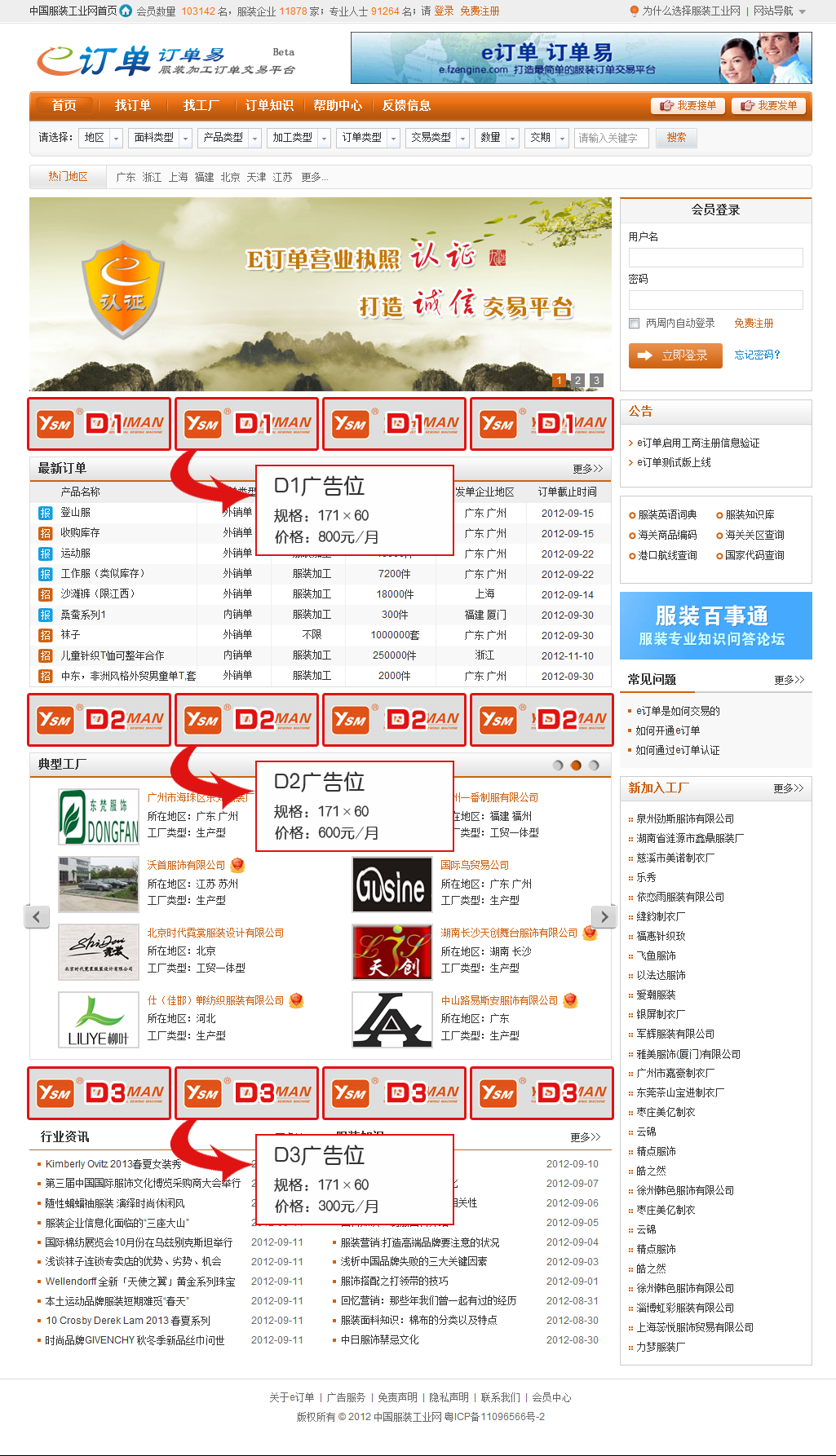Switch banner to slide 2

click(x=577, y=380)
